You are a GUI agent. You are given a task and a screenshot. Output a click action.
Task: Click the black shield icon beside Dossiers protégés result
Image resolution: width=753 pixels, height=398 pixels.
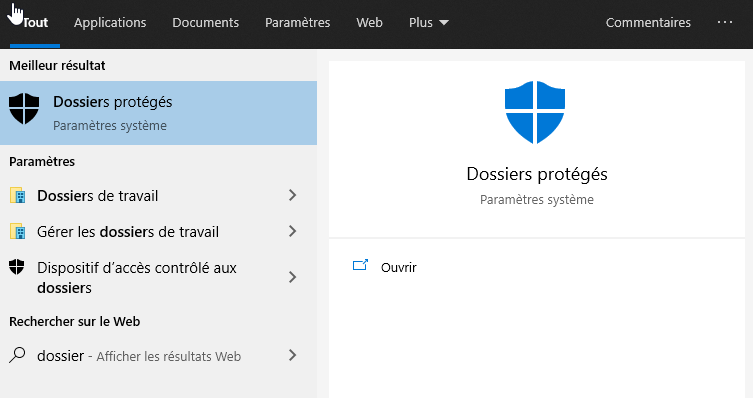click(x=24, y=109)
